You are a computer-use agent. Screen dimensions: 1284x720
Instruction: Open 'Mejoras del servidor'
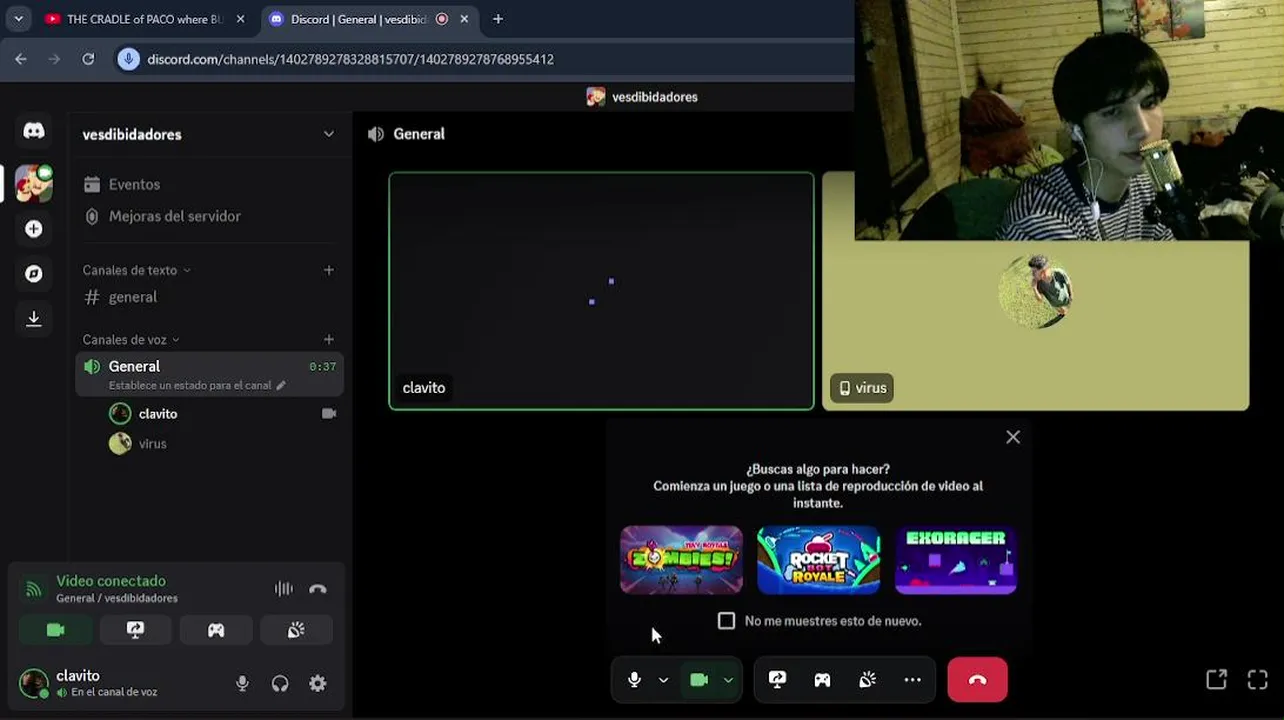pyautogui.click(x=174, y=216)
